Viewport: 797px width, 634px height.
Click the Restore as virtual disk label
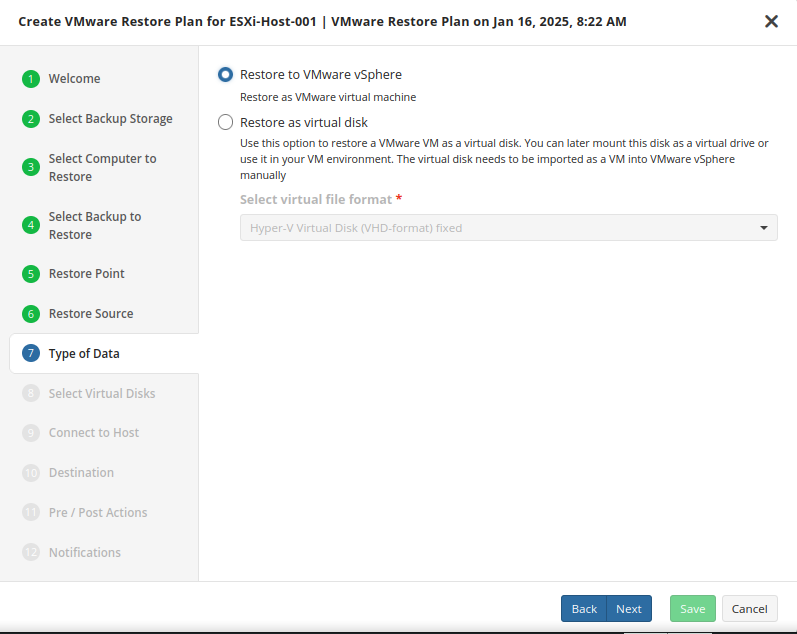tap(304, 123)
